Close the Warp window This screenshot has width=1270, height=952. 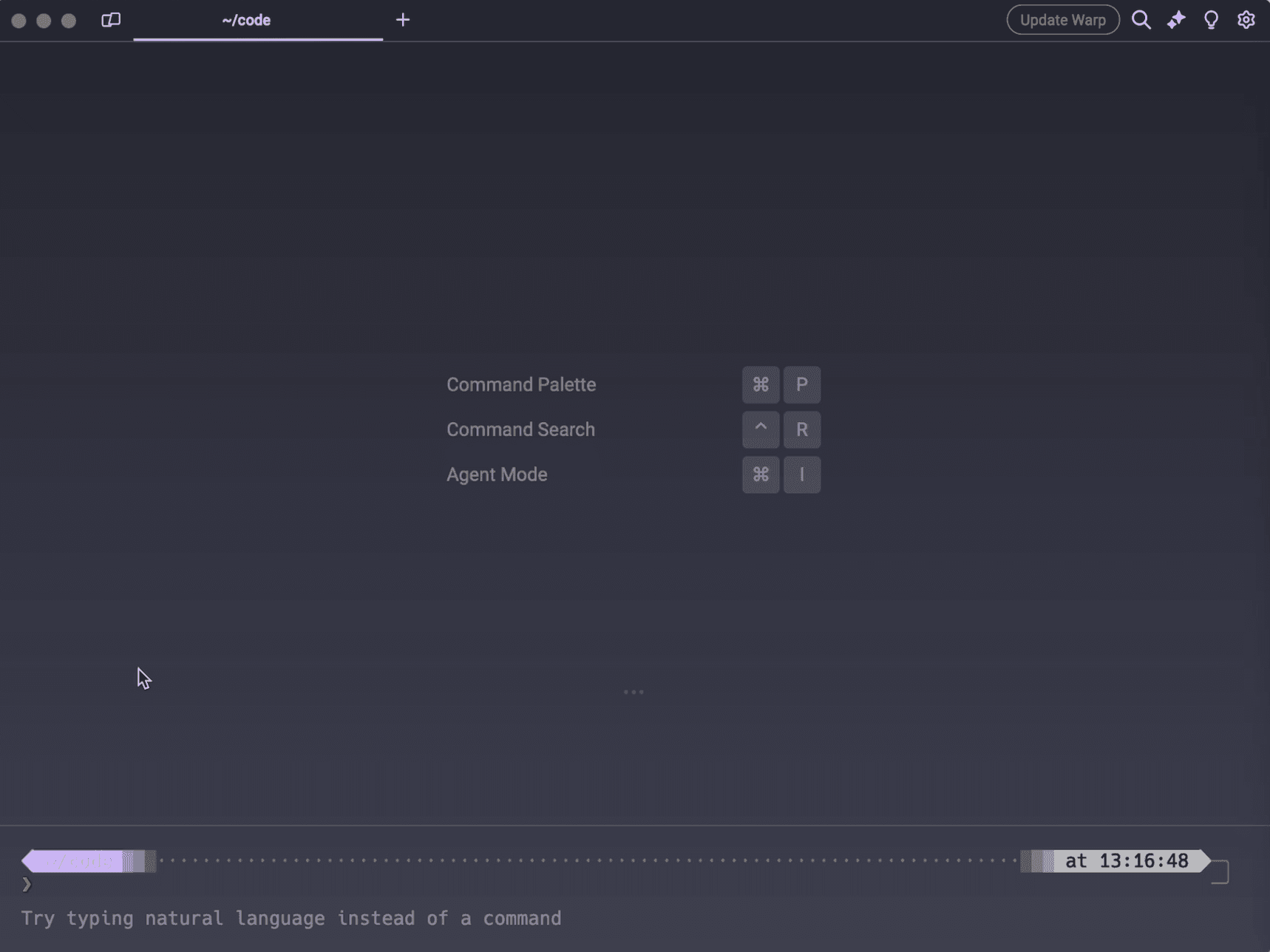tap(19, 21)
